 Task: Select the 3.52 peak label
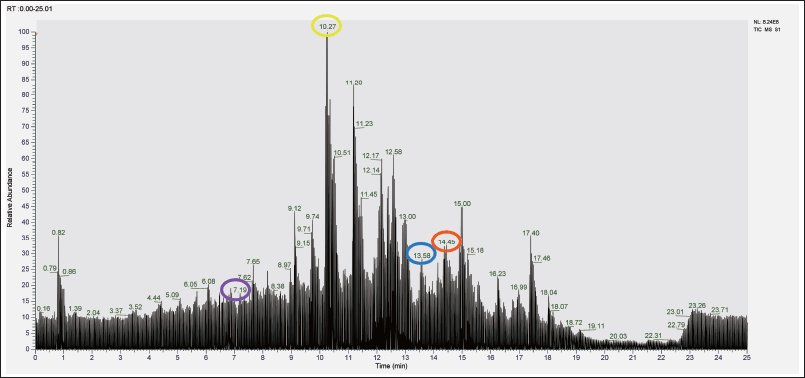(x=136, y=307)
